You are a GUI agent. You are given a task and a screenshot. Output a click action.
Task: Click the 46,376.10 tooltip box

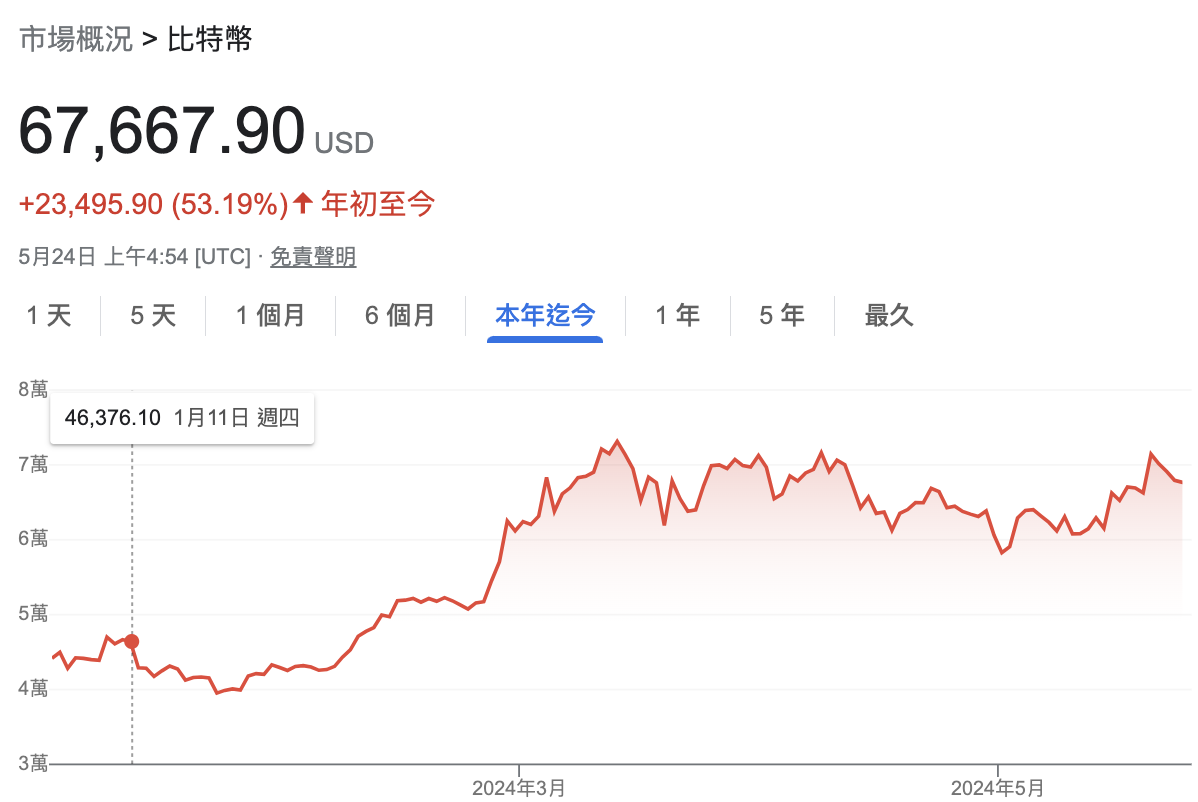[182, 418]
